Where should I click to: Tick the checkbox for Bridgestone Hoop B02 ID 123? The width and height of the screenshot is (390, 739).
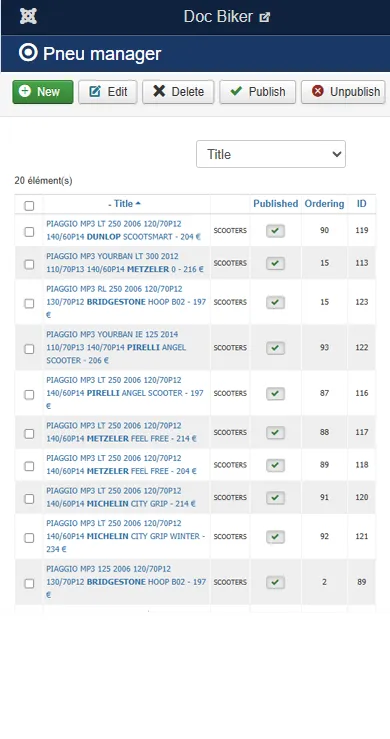(x=29, y=303)
